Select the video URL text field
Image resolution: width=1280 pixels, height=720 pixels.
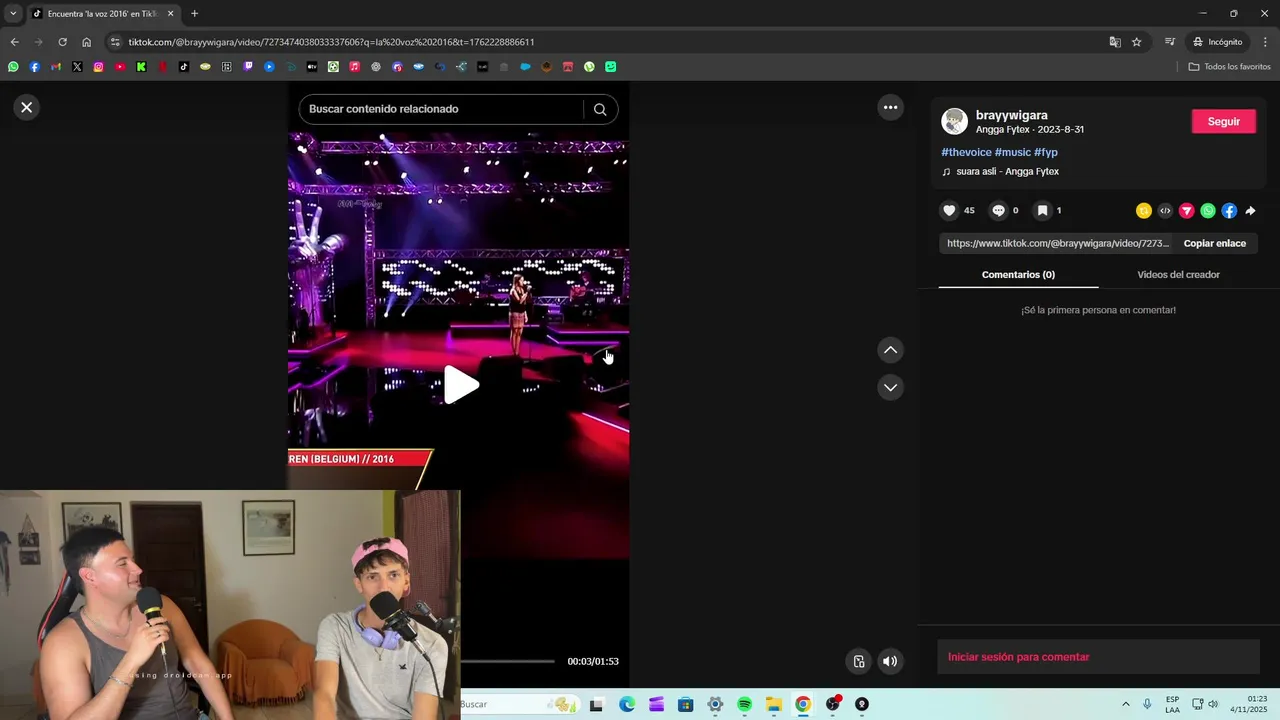(1057, 243)
